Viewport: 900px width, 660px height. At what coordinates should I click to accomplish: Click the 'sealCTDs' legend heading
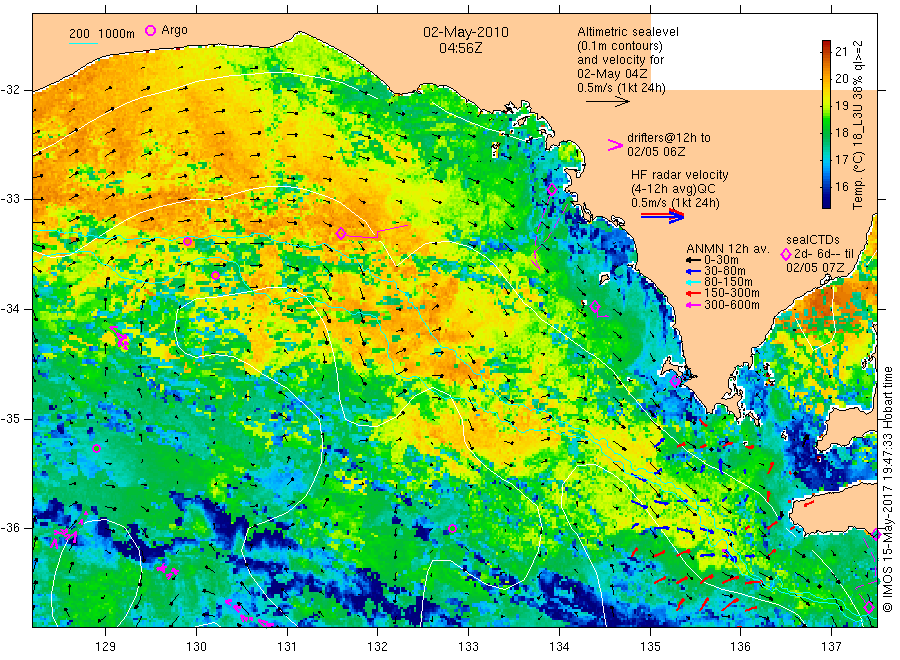coord(813,240)
